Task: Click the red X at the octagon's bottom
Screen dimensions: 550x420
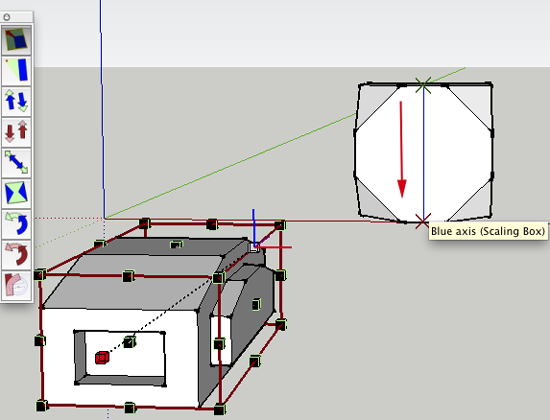Action: [423, 221]
